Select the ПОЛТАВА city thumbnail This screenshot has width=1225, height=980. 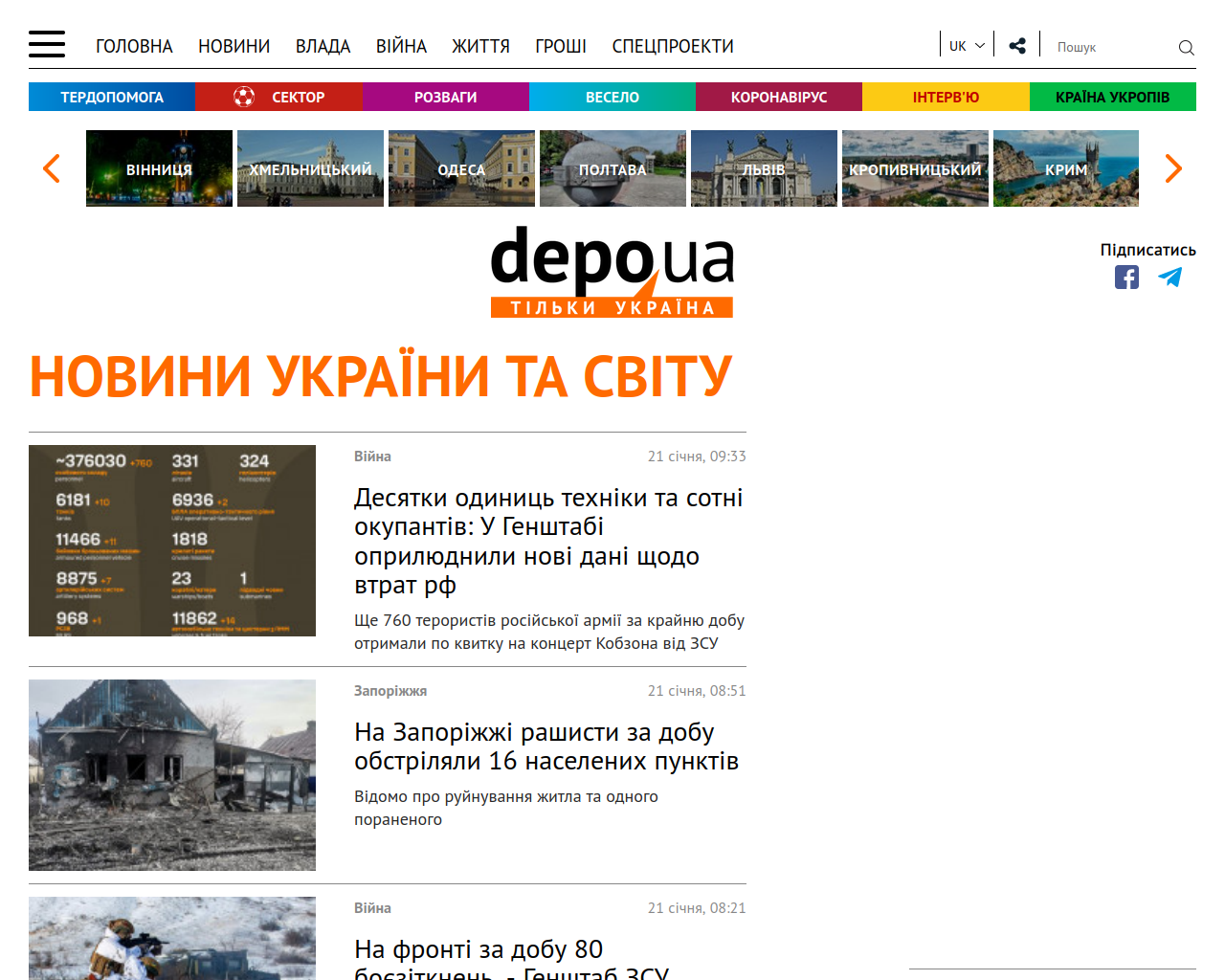[612, 168]
